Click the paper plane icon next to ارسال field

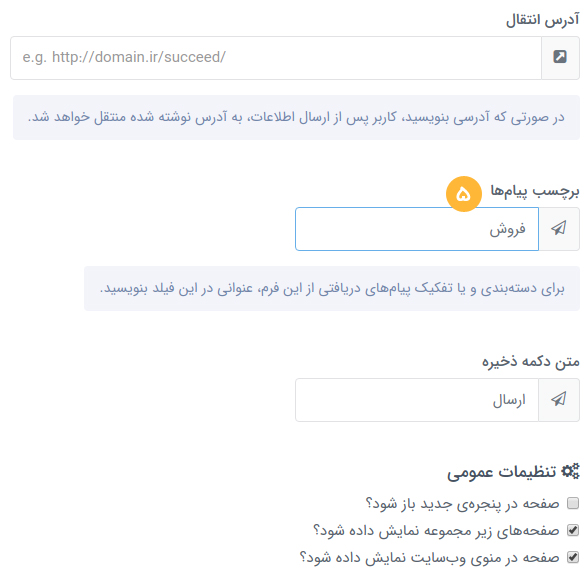(559, 399)
